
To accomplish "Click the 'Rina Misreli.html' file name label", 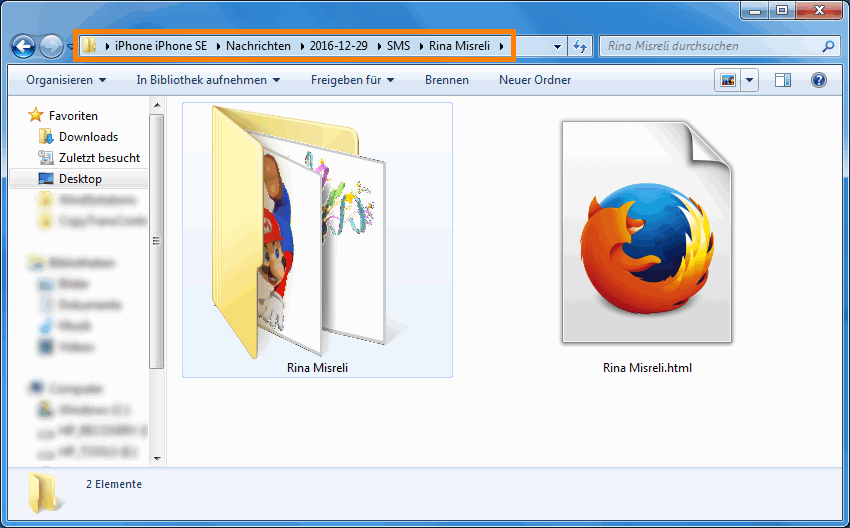I will coord(647,368).
